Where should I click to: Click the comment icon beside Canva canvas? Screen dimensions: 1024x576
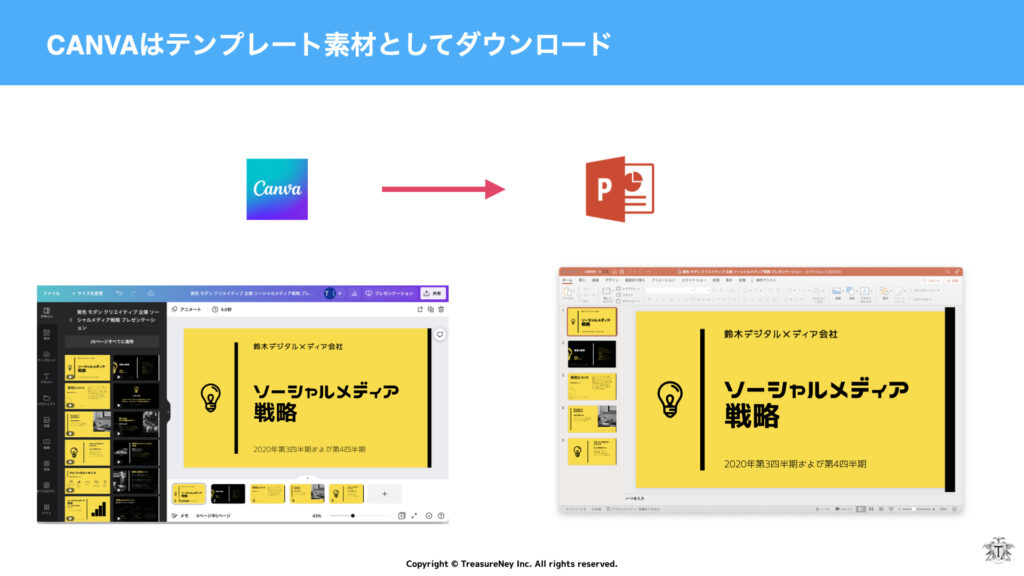tap(440, 334)
